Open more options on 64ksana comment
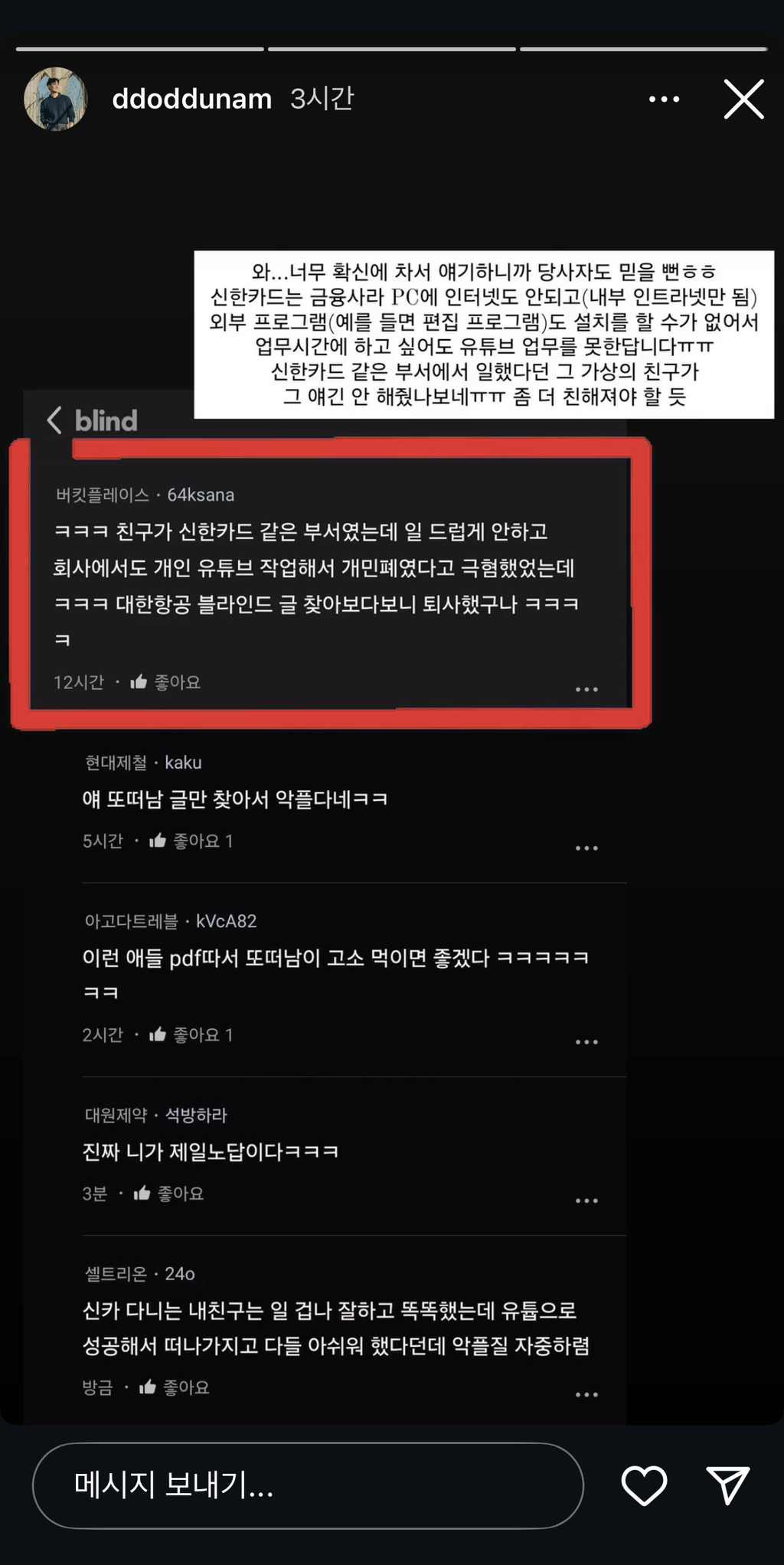This screenshot has width=784, height=1565. pyautogui.click(x=586, y=690)
